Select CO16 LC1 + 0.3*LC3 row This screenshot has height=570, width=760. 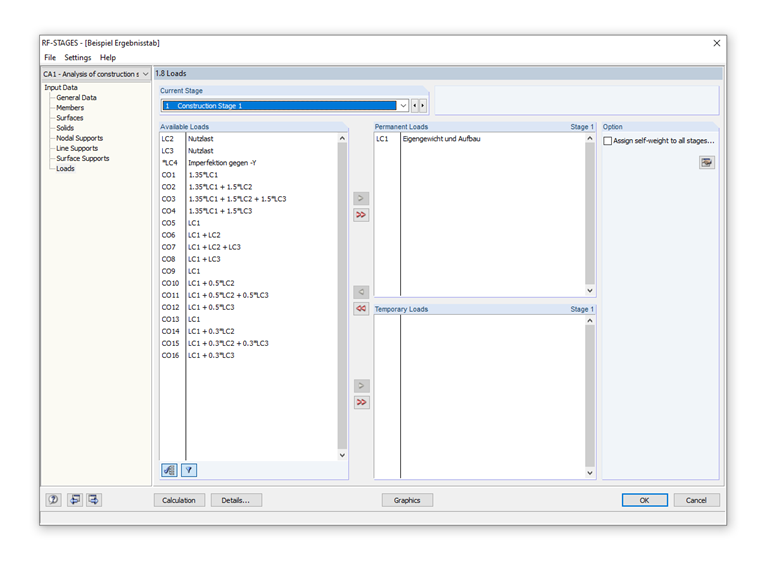click(249, 355)
